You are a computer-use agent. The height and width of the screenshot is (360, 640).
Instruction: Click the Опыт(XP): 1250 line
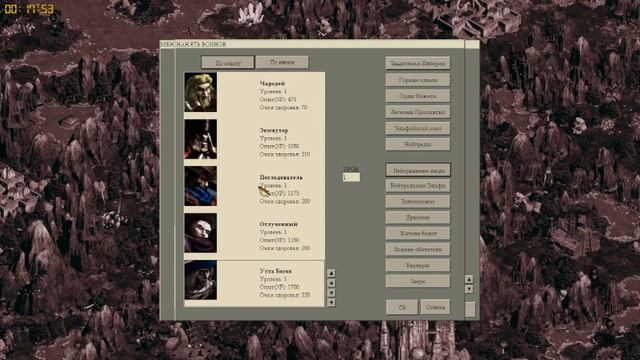pos(279,240)
